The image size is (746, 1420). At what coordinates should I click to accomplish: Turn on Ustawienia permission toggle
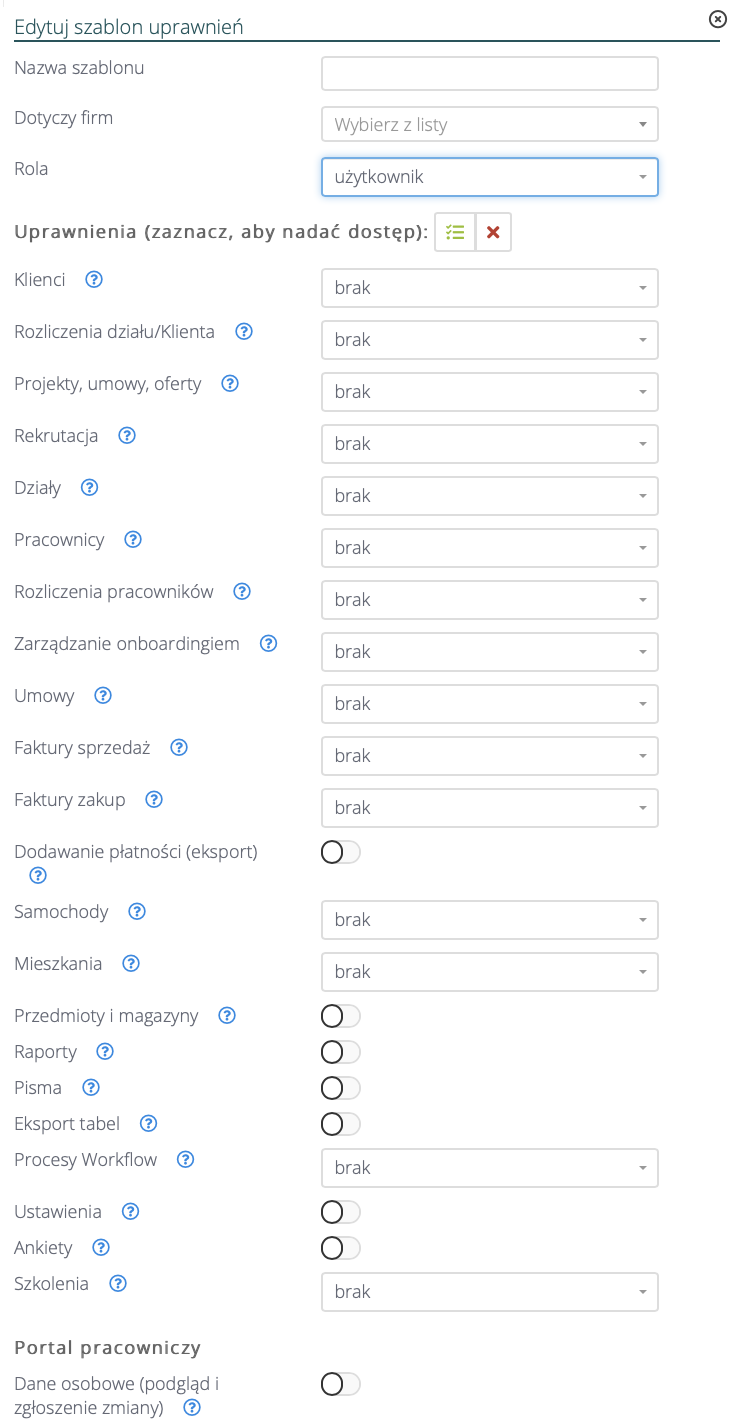tap(340, 1212)
